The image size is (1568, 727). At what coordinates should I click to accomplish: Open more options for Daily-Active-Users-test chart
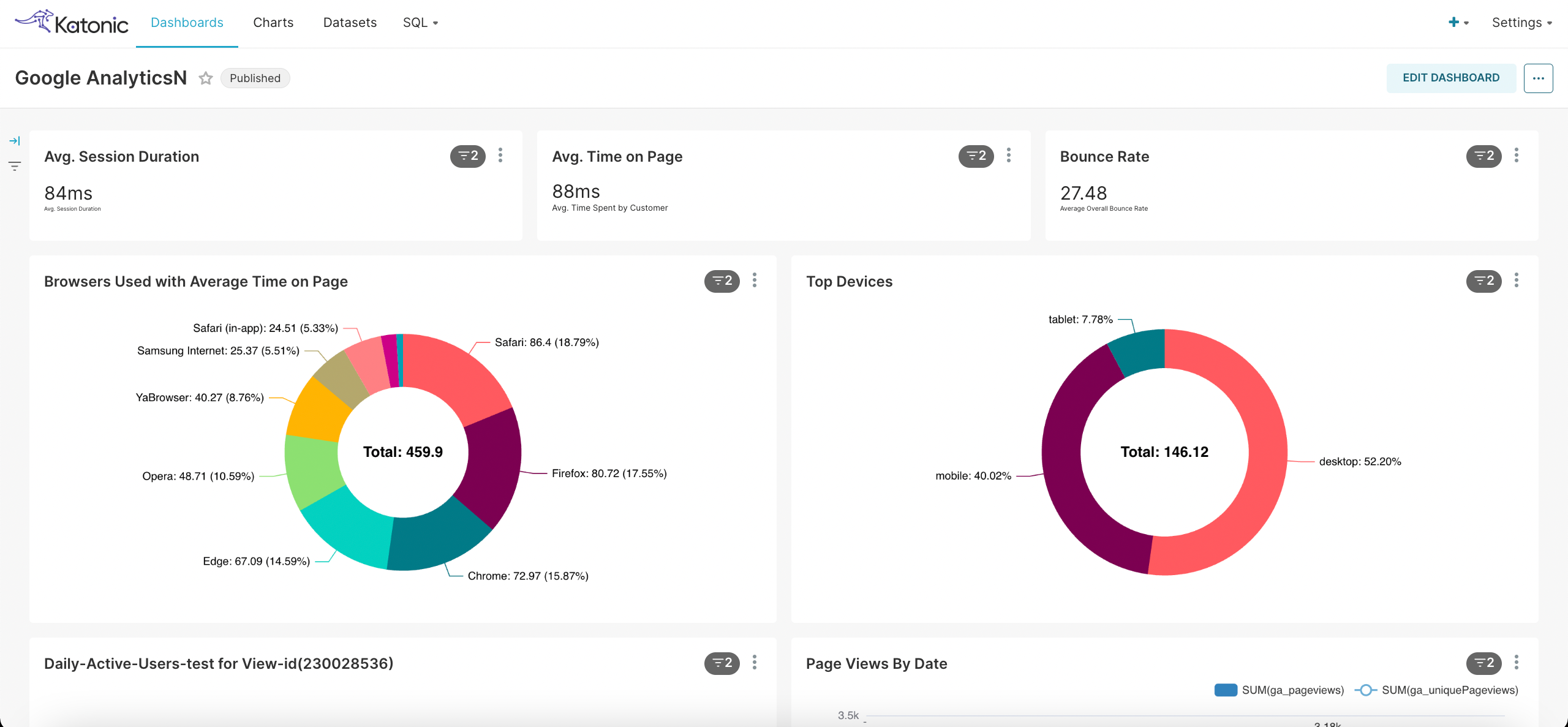(x=755, y=663)
